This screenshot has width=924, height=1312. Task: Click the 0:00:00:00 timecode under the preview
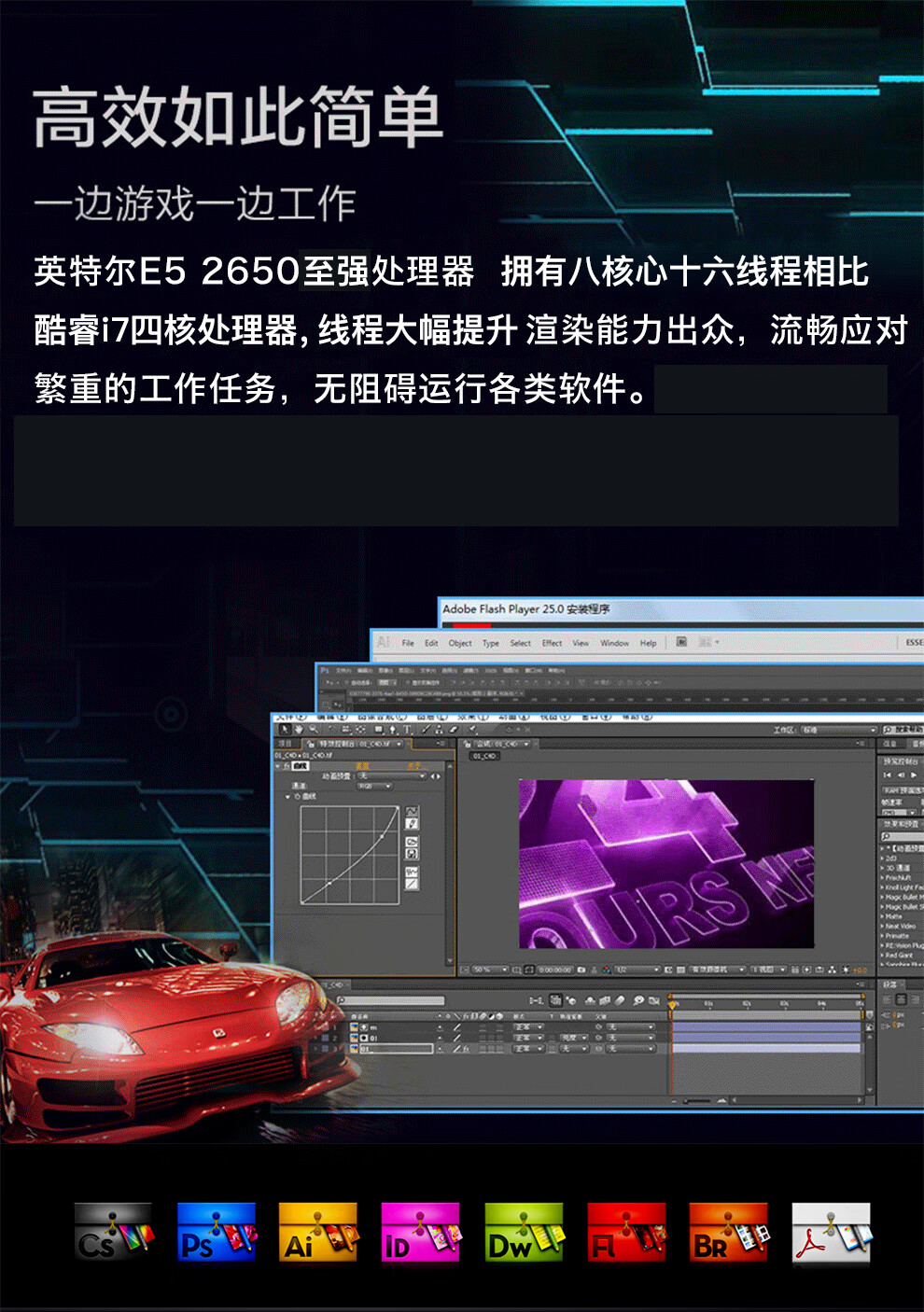[x=555, y=970]
